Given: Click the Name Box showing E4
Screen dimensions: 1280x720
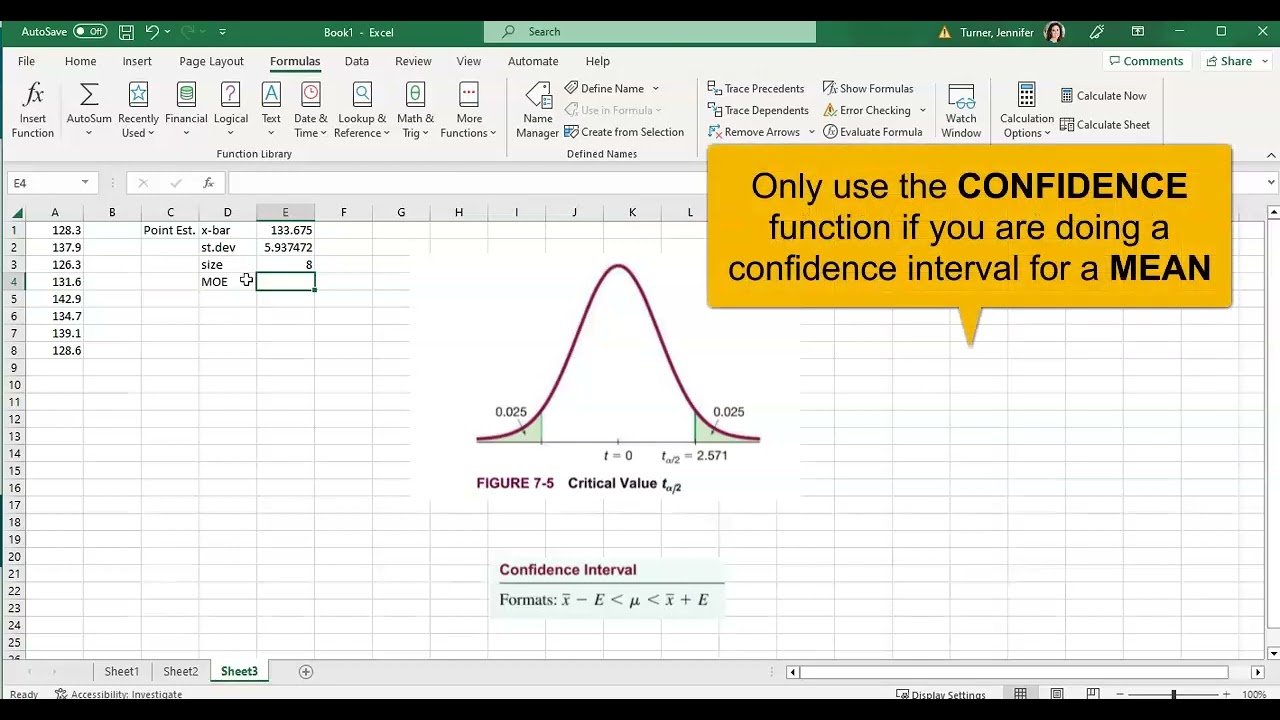Looking at the screenshot, I should [x=50, y=183].
